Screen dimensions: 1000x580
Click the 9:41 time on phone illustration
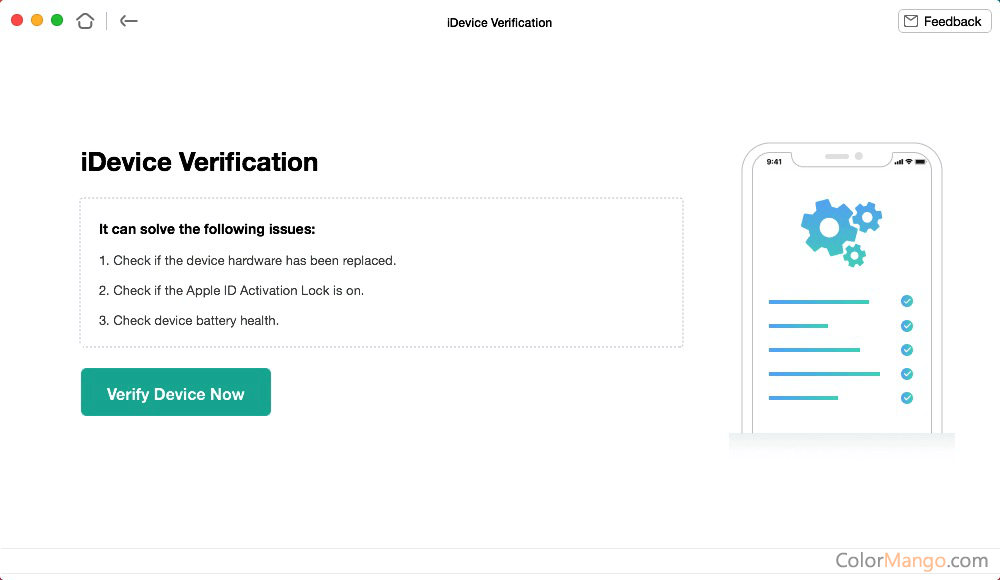(x=774, y=161)
